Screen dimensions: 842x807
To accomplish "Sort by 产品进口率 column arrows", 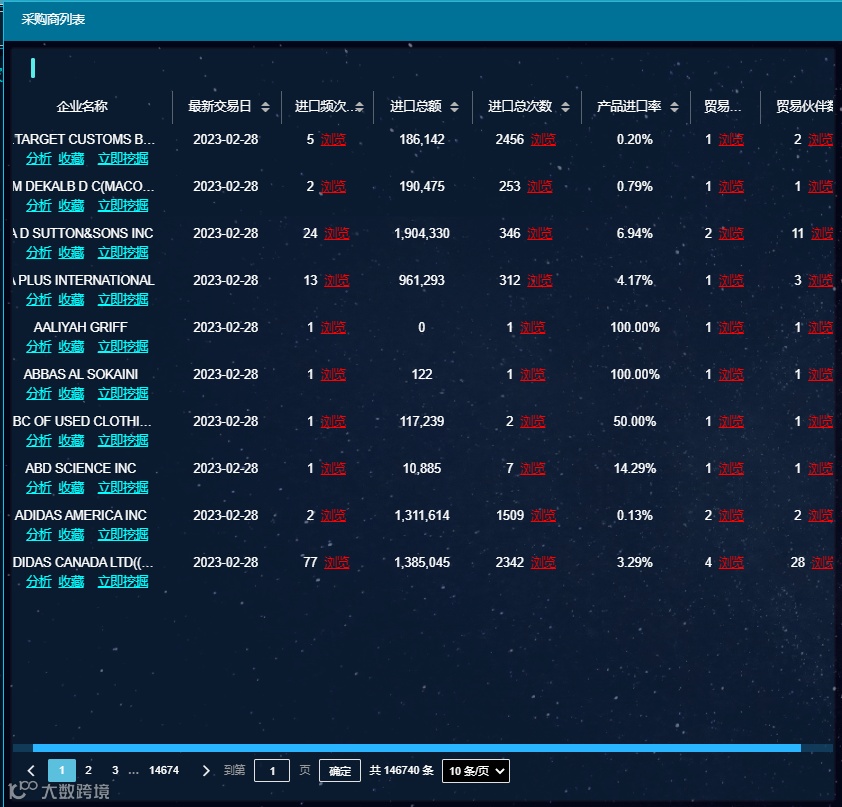I will click(x=674, y=107).
